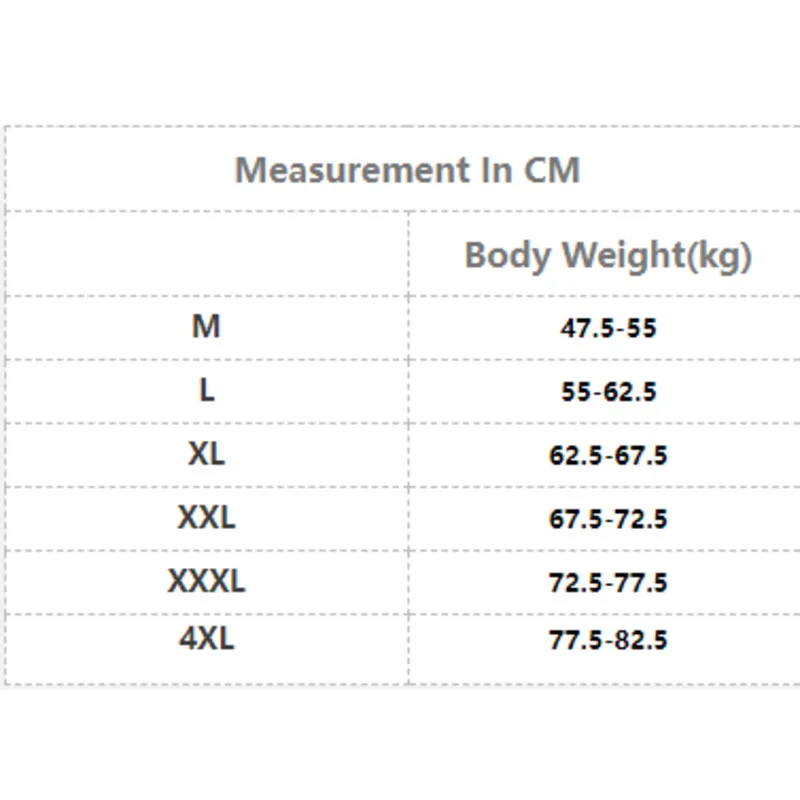Screen dimensions: 800x800
Task: Click "CM" in the table title
Action: 551,169
